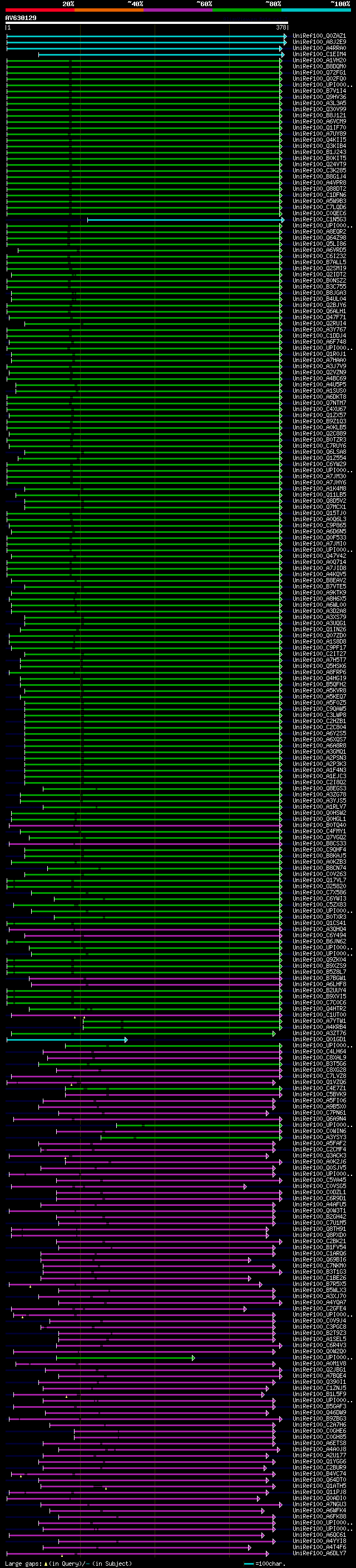Image resolution: width=356 pixels, height=1568 pixels.
Task: Select the UniRef100_B7V1I4 label
Action: 319,91
